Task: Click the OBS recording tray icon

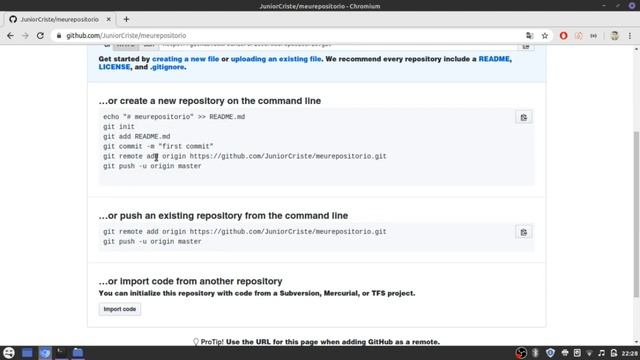Action: (x=521, y=353)
